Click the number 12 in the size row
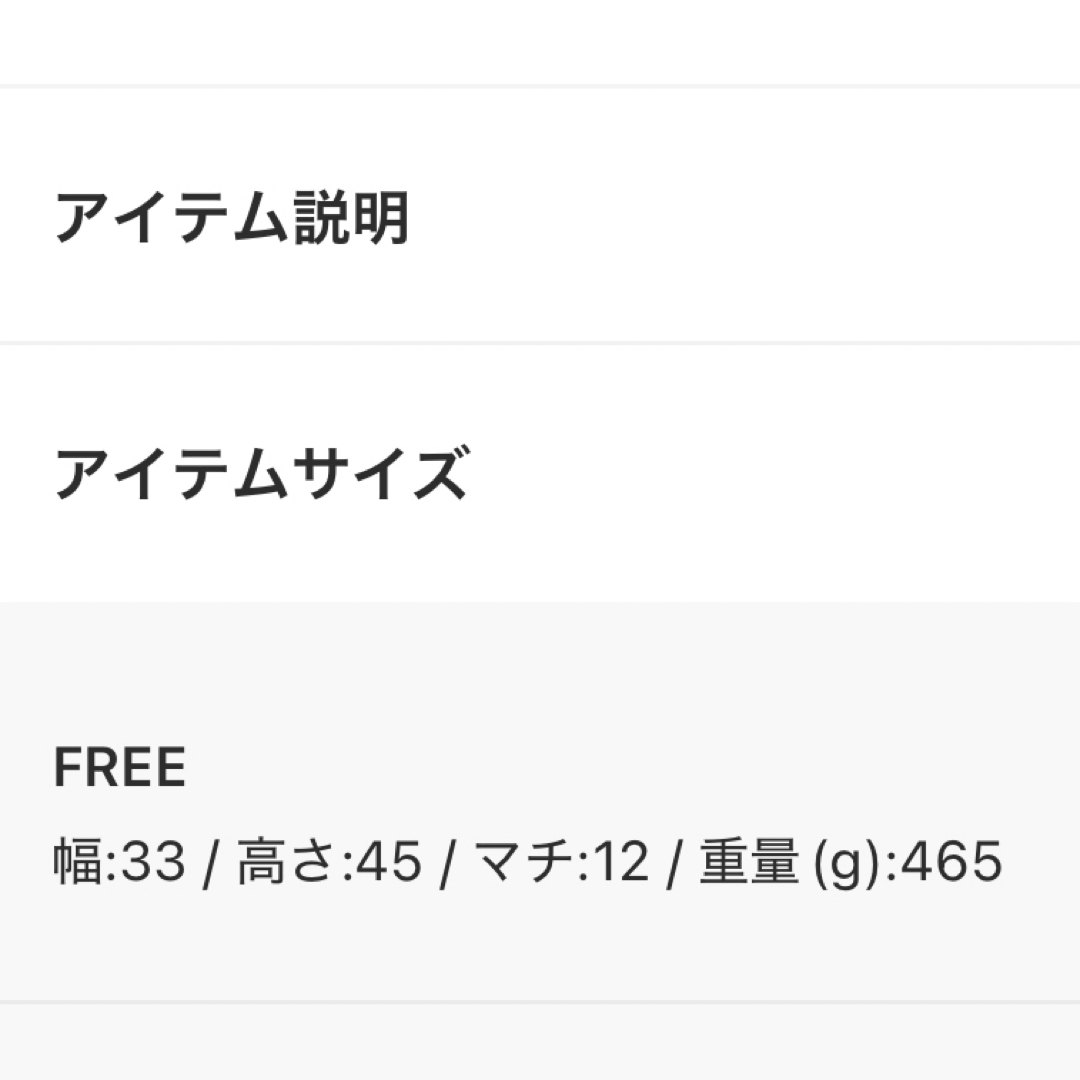1080x1080 pixels. coord(621,861)
